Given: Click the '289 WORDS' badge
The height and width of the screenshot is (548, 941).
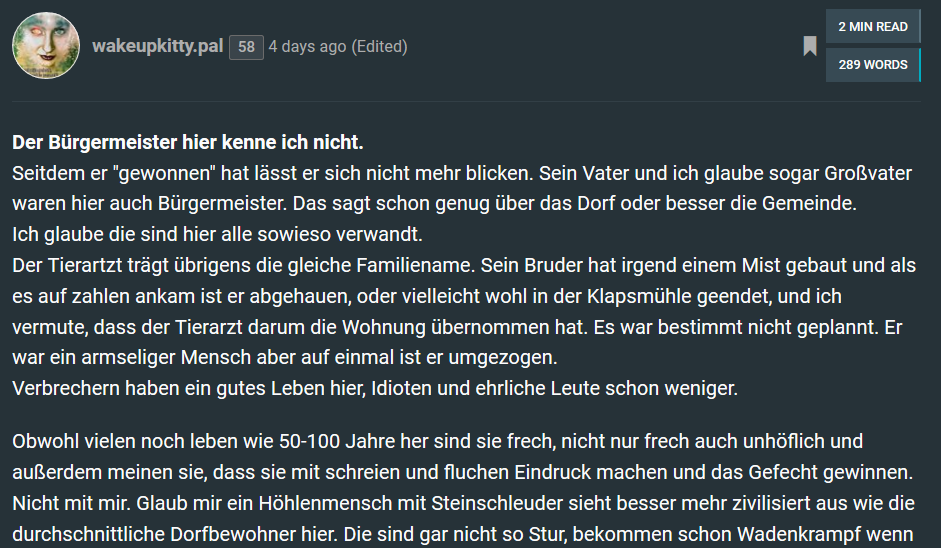Looking at the screenshot, I should (872, 65).
